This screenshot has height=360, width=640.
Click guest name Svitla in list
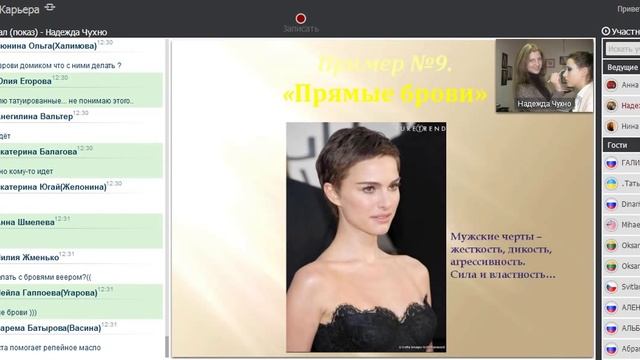point(631,287)
